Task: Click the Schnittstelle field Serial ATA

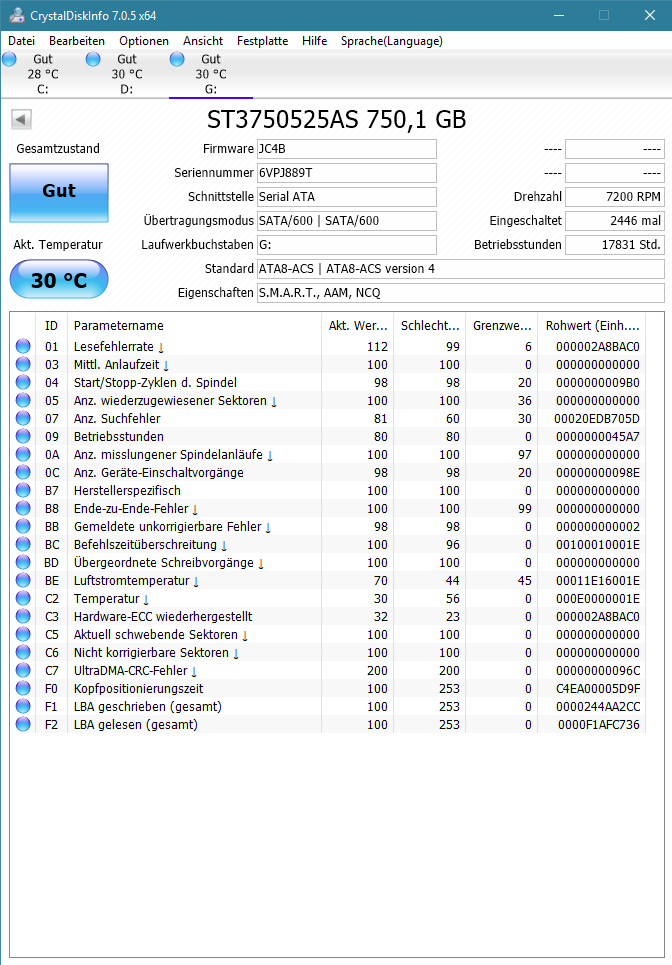Action: point(347,197)
